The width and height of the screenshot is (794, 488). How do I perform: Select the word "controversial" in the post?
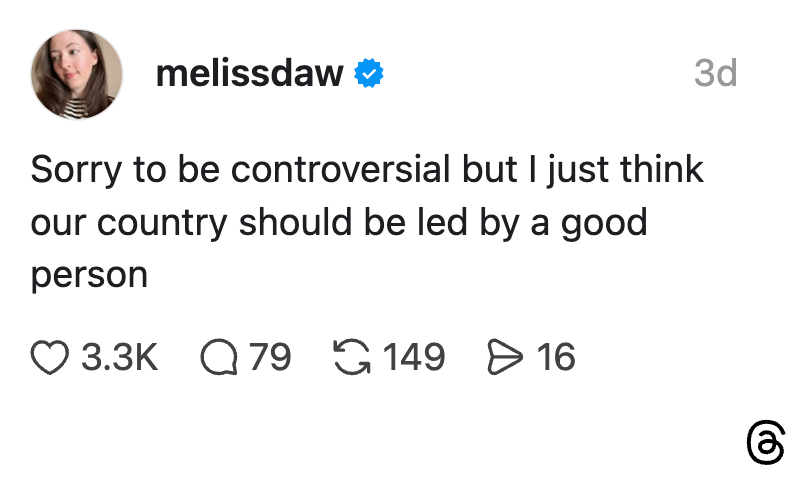coord(342,169)
